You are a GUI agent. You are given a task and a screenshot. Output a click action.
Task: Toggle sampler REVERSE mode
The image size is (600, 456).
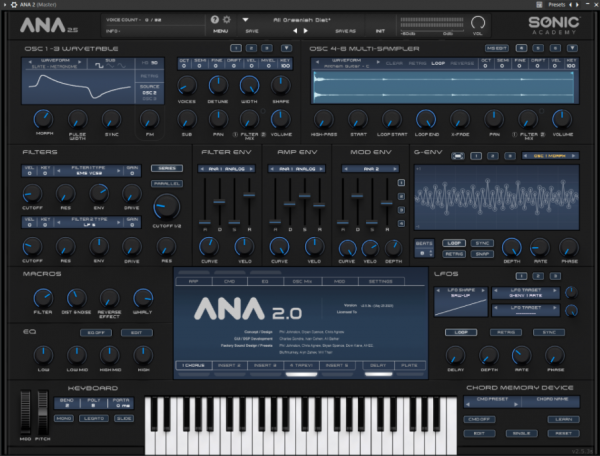coord(462,63)
